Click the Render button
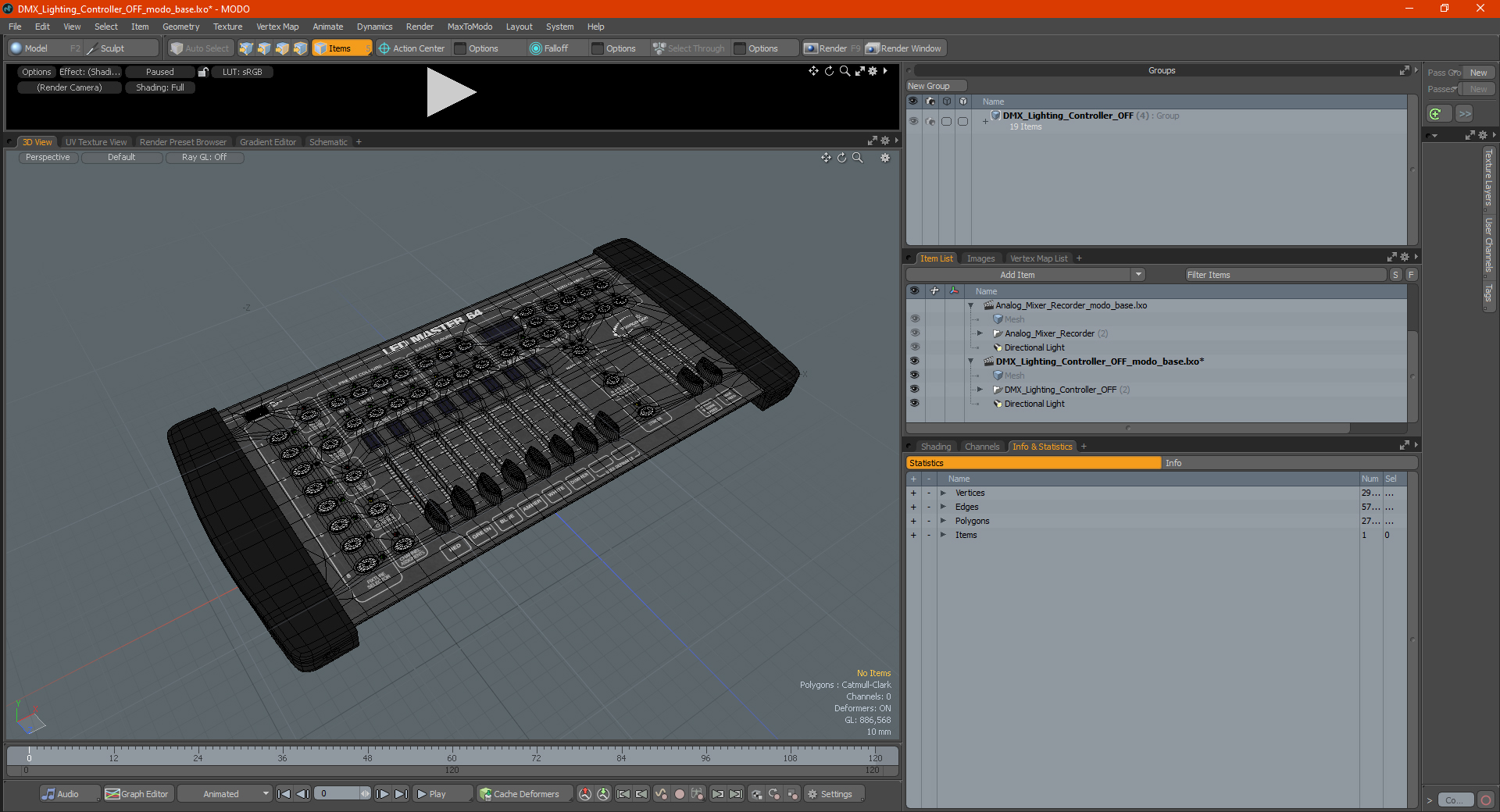 [832, 48]
